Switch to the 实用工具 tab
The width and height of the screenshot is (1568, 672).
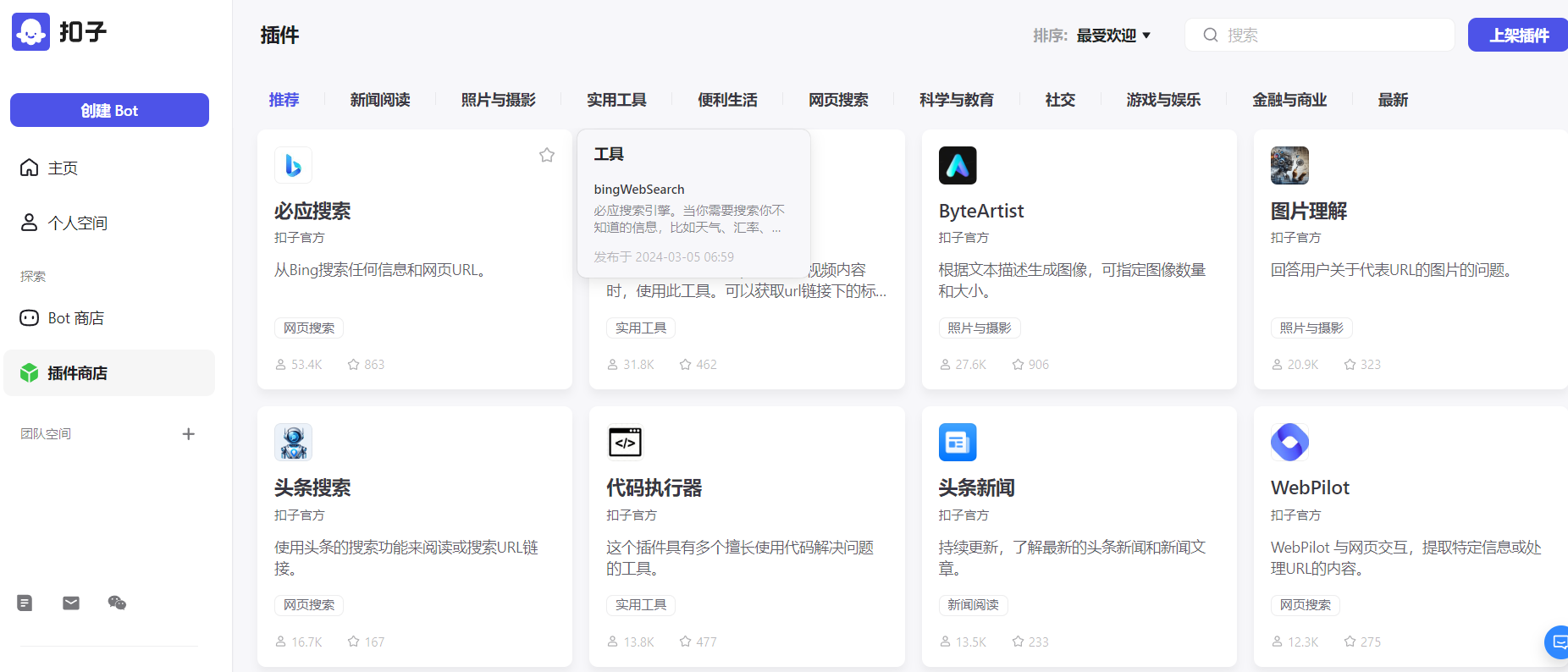[616, 100]
